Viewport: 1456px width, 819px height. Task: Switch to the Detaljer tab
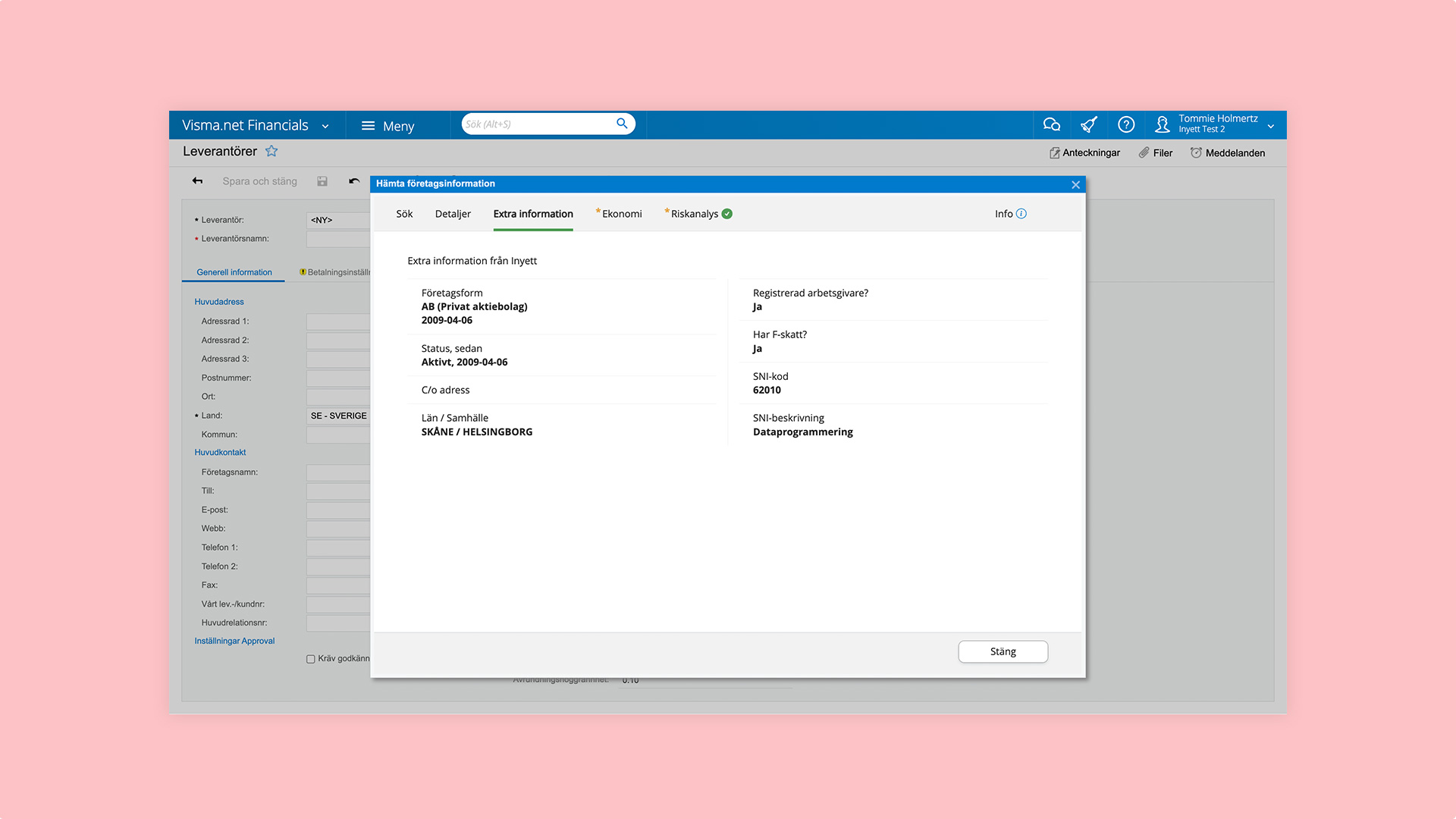[453, 214]
